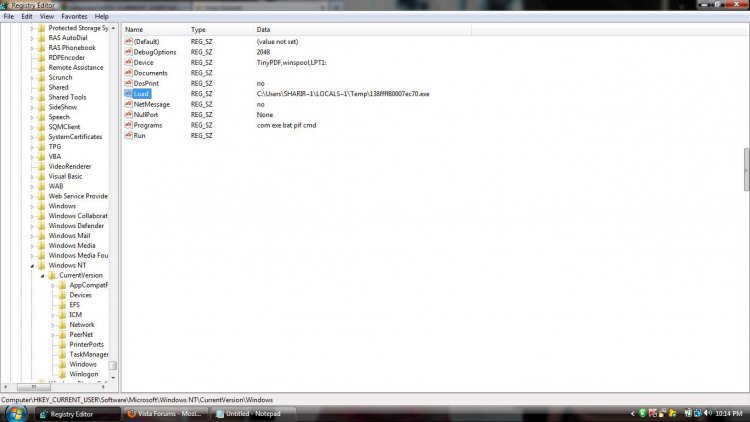Show hidden tray icons arrow
Screen dimensions: 750x422
tap(632, 414)
